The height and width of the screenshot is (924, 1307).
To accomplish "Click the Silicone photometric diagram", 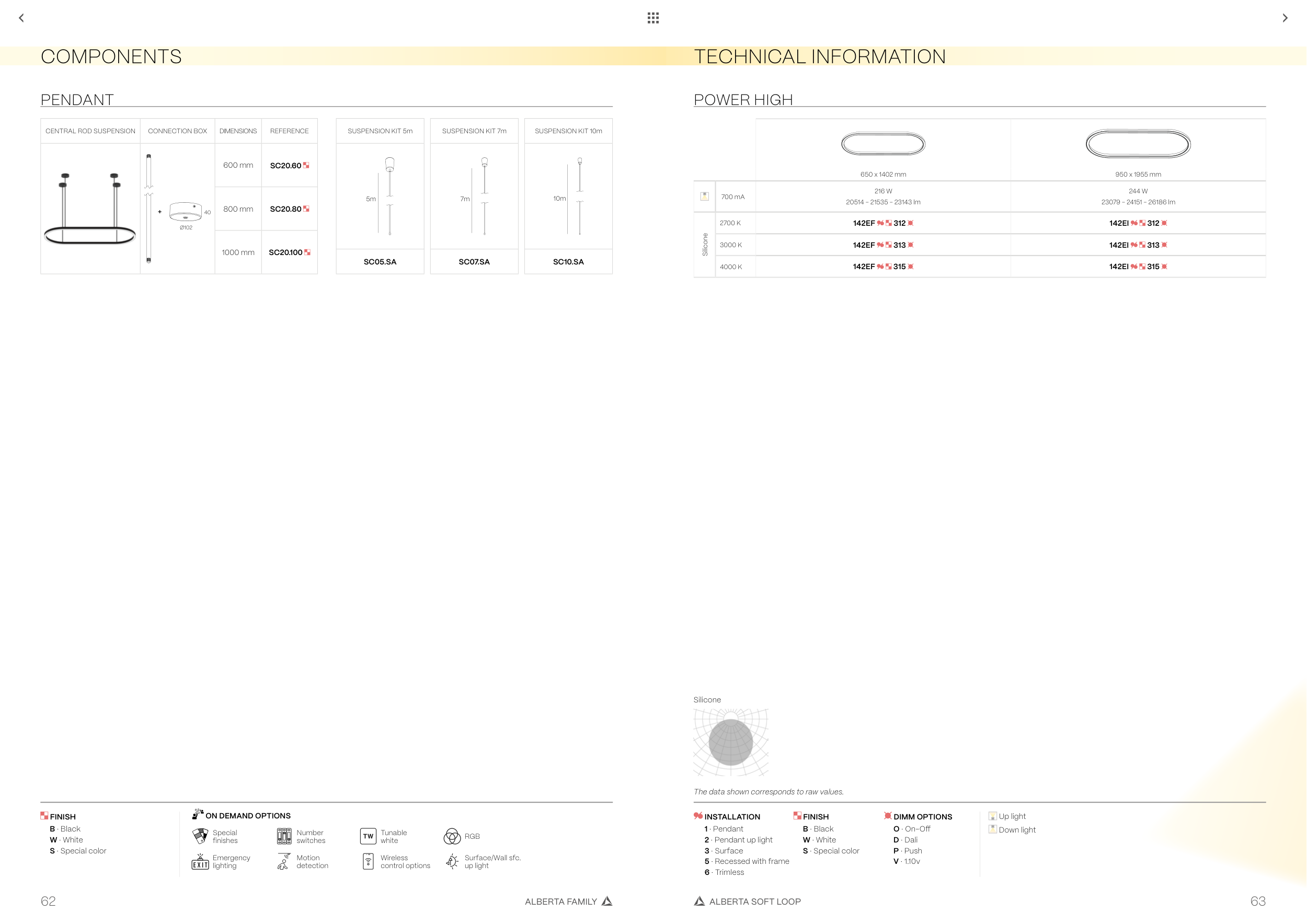I will point(731,742).
